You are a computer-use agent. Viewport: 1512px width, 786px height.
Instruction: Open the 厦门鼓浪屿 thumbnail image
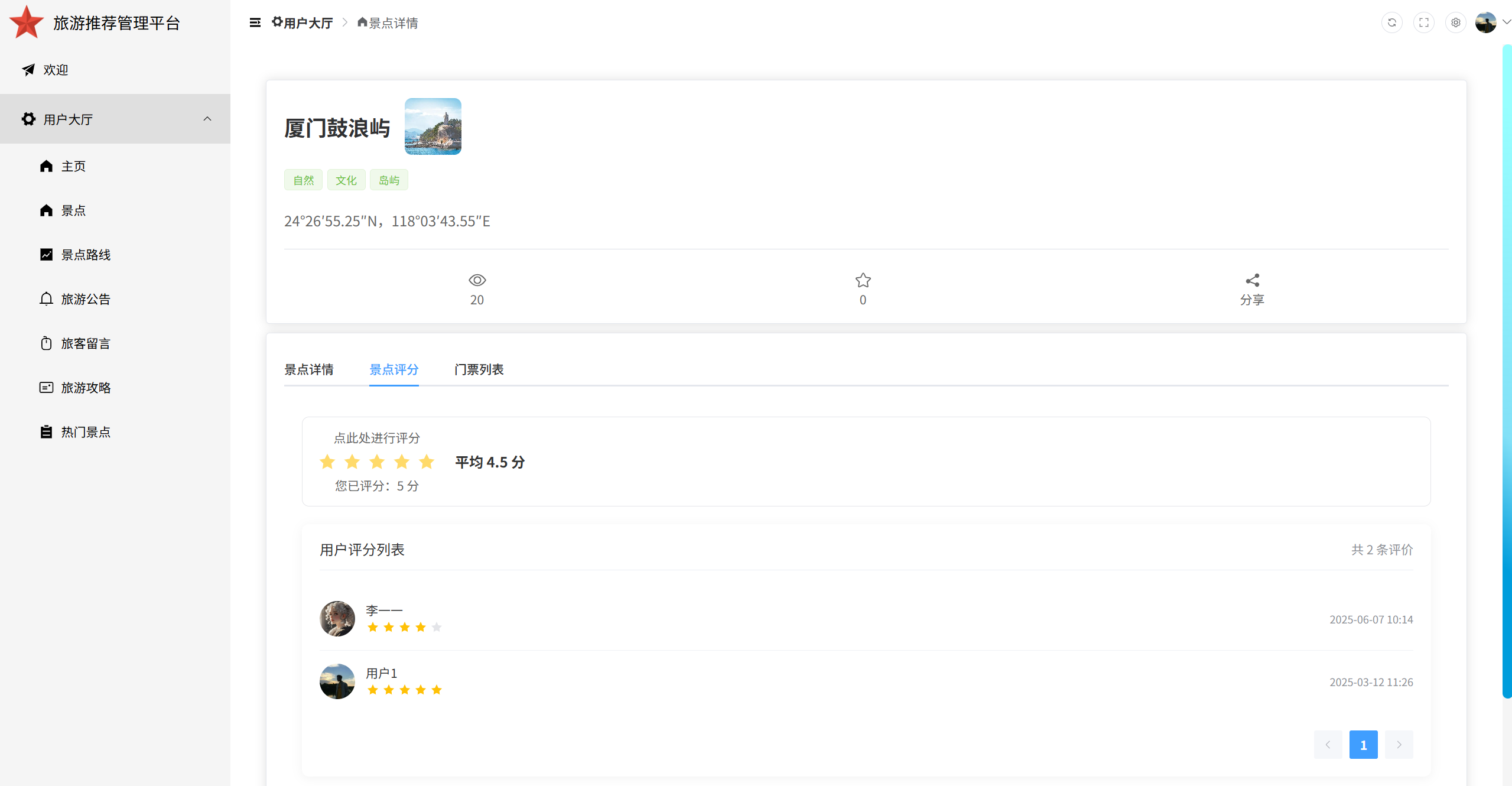pos(433,126)
